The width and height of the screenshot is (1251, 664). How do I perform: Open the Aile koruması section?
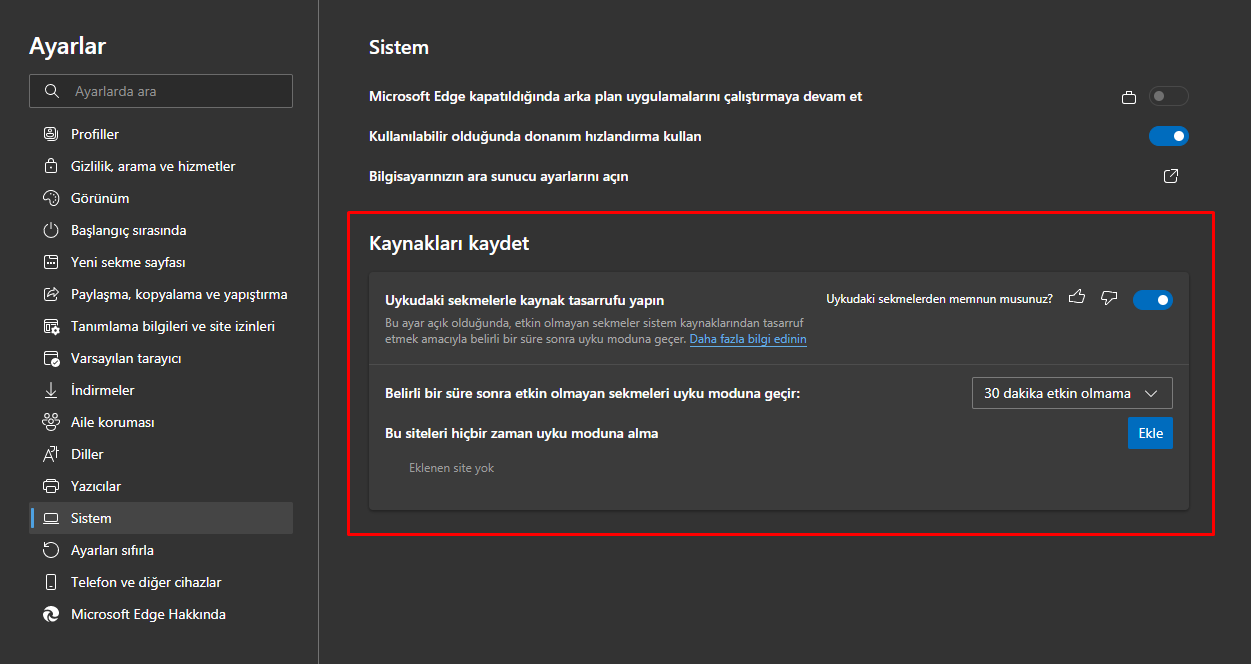click(121, 422)
